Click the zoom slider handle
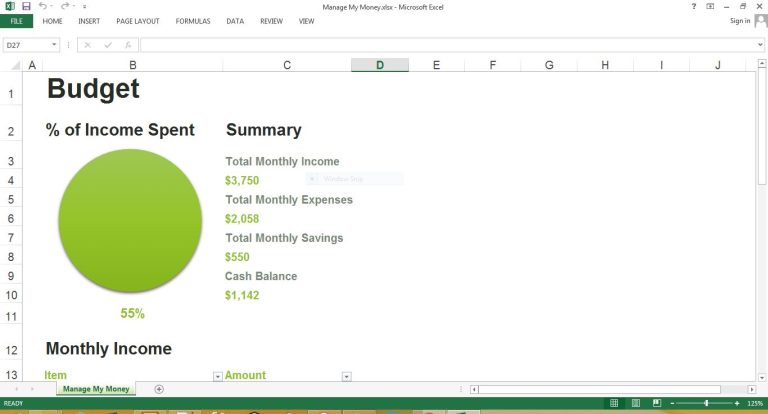Viewport: 768px width, 414px height. point(706,403)
